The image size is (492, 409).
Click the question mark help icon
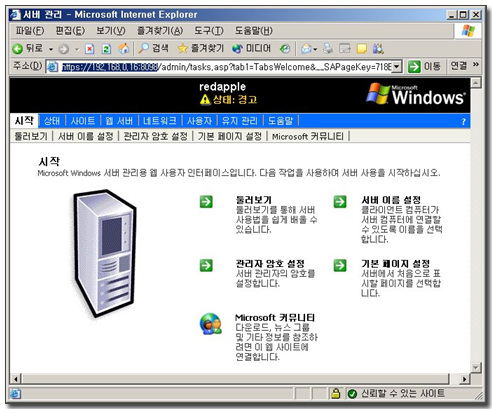click(x=463, y=122)
